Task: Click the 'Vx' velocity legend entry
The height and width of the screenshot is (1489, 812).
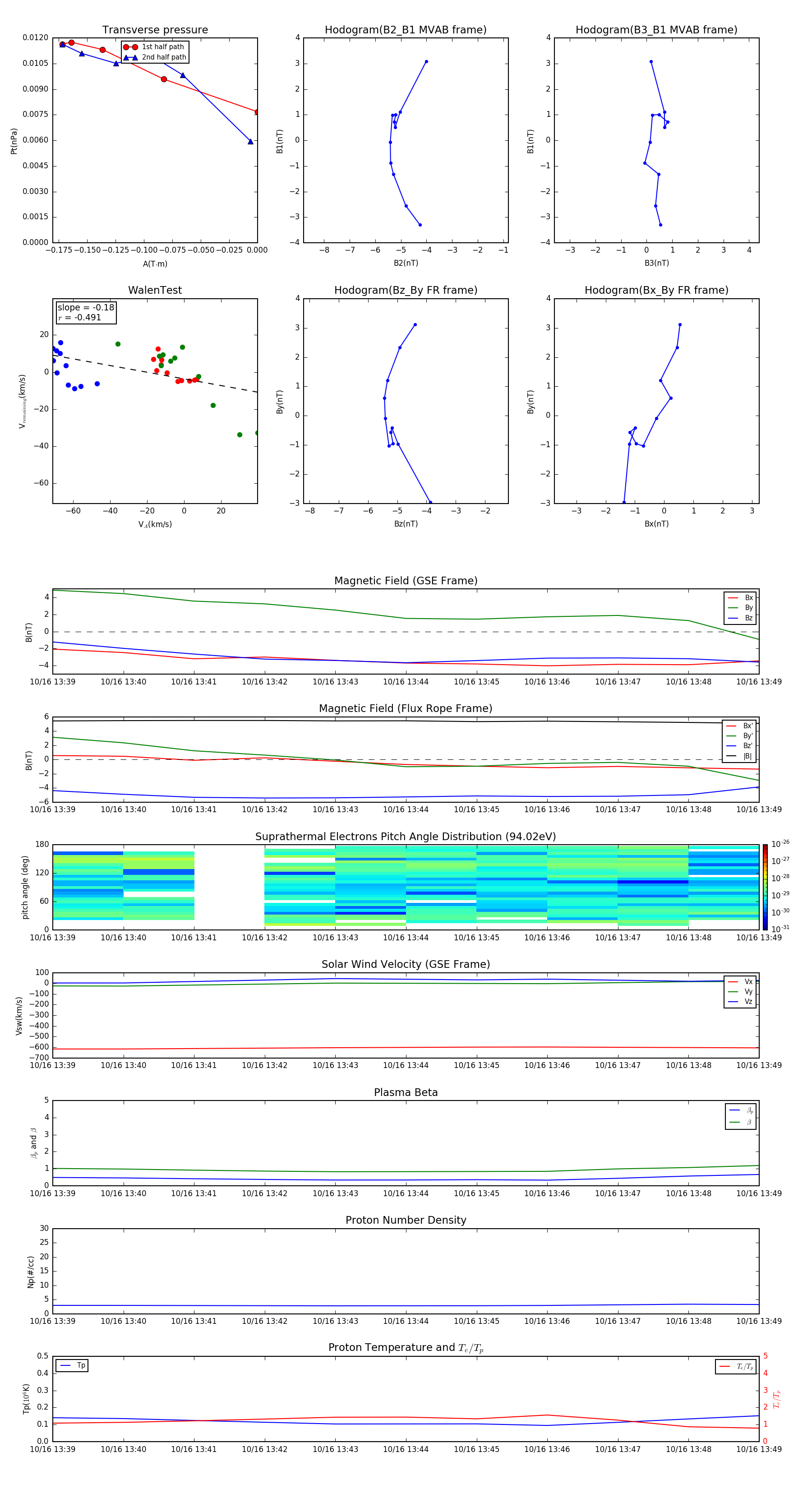Action: [740, 981]
